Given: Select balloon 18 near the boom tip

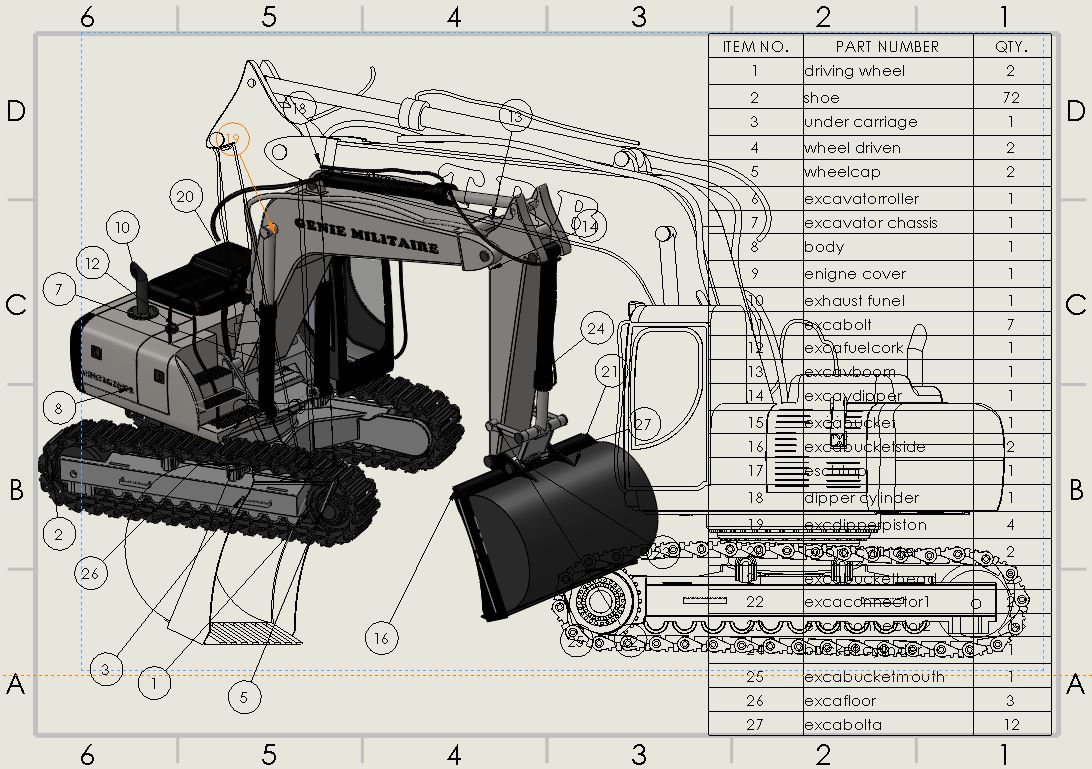Looking at the screenshot, I should coord(300,107).
